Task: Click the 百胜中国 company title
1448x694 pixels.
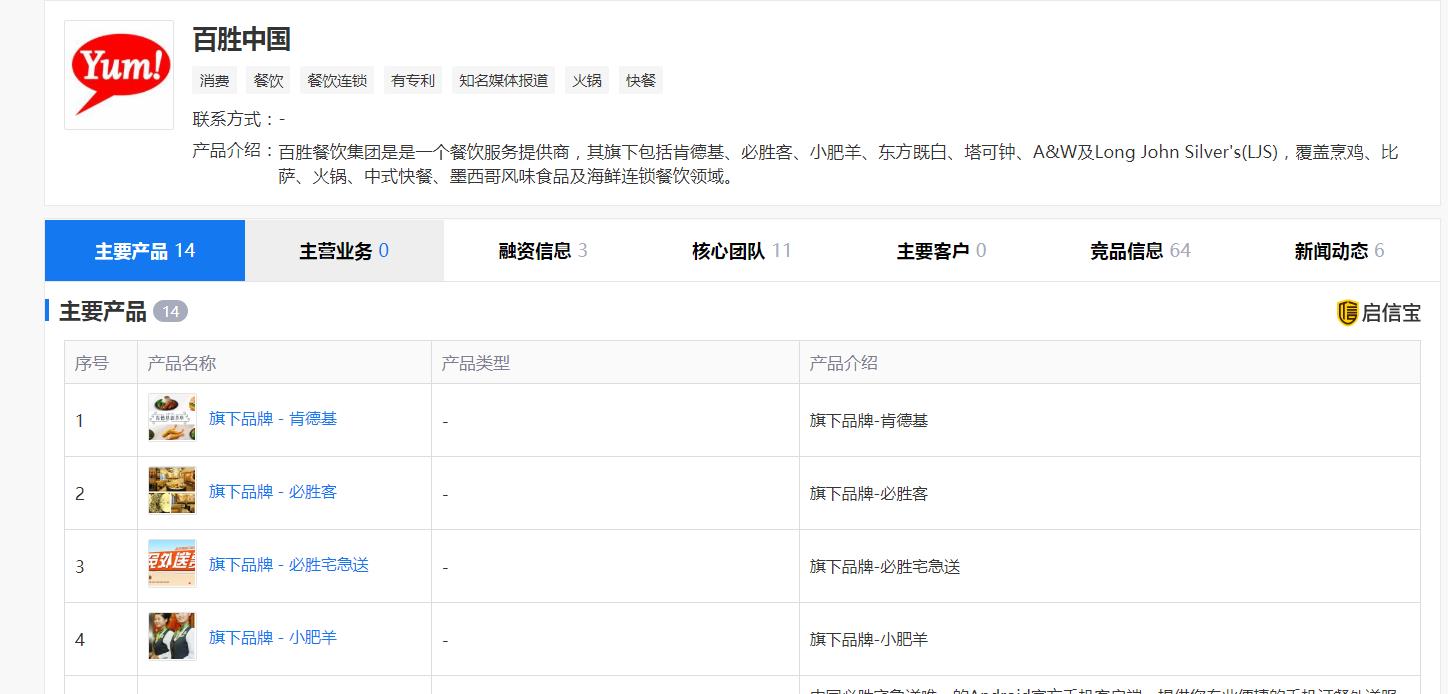Action: coord(241,39)
